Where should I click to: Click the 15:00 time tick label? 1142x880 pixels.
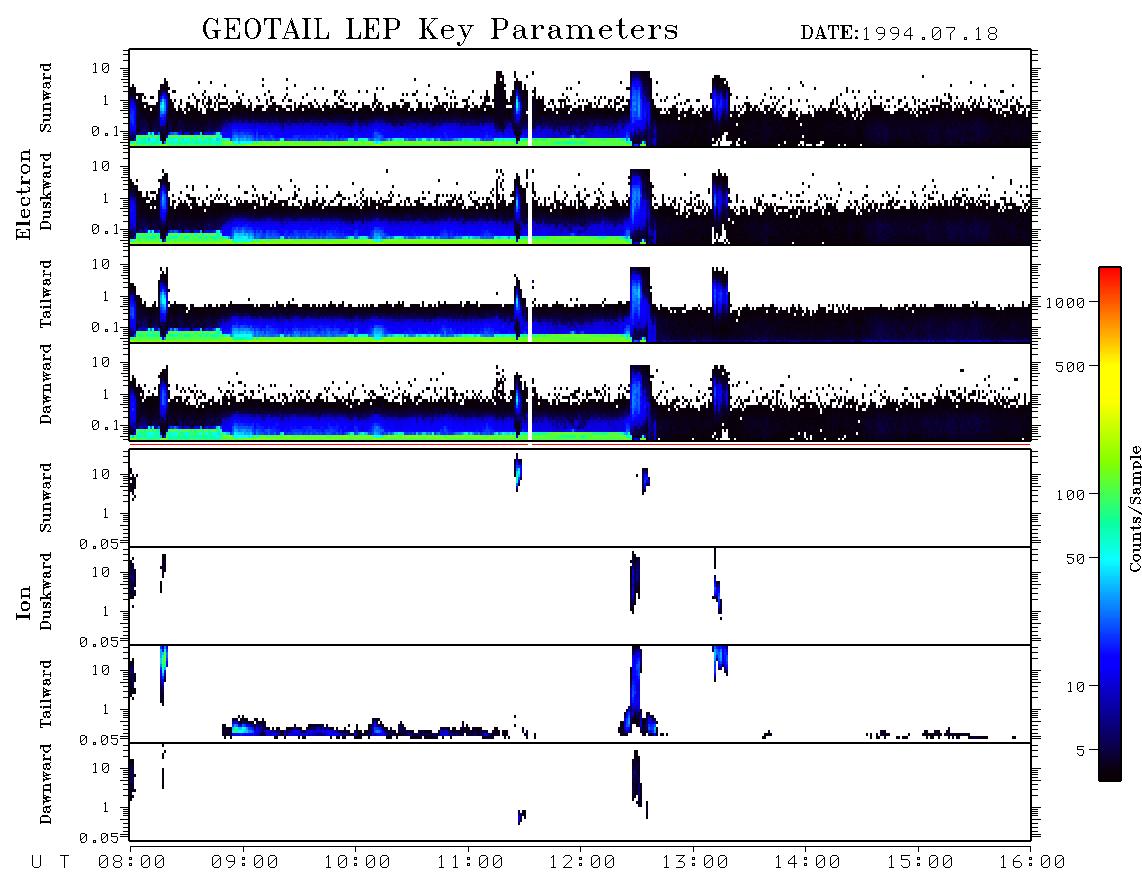click(920, 863)
